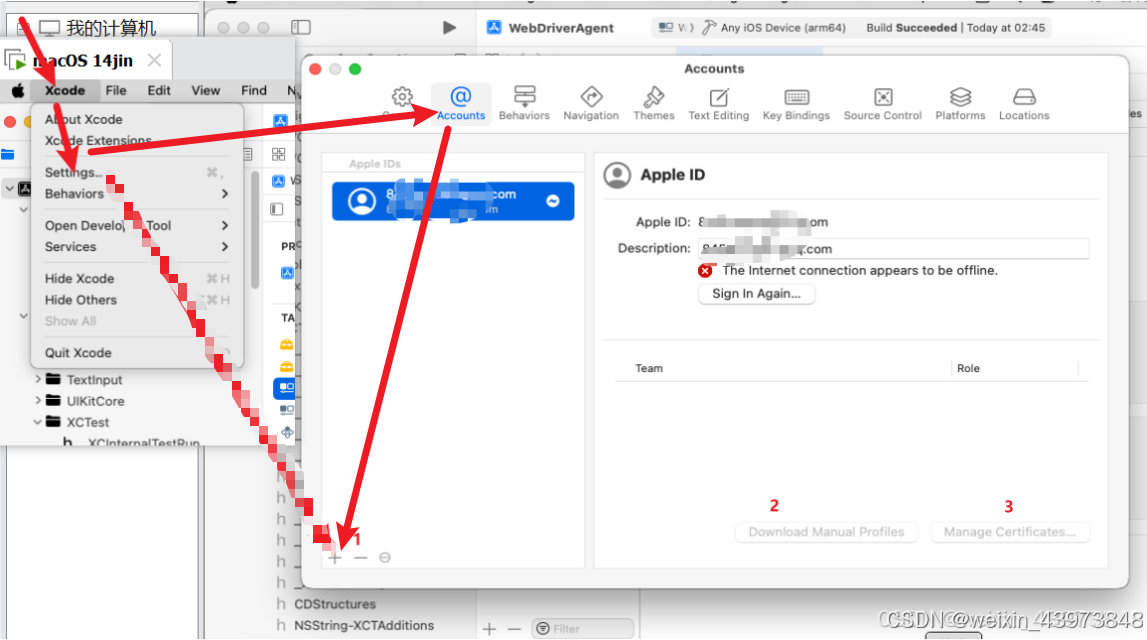1147x640 pixels.
Task: Open the project navigator folder icon
Action: point(8,154)
